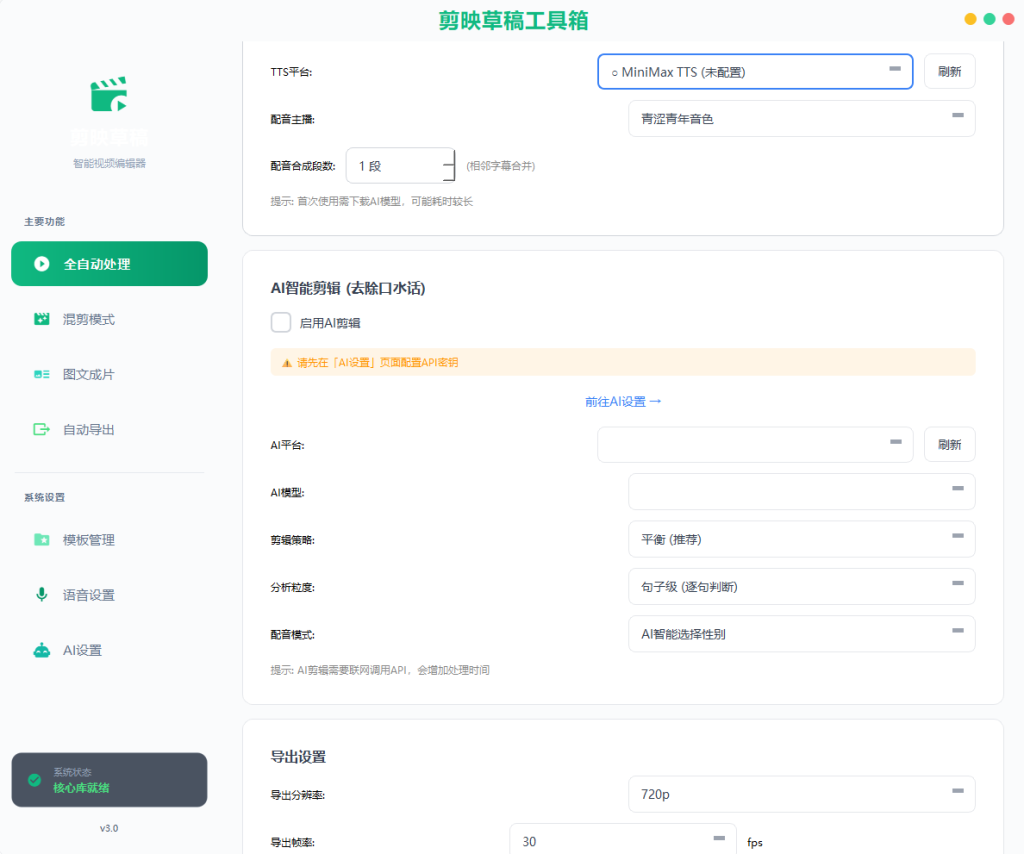Open the TTS平台 MiniMax TTS dropdown
The width and height of the screenshot is (1024, 854).
click(755, 72)
